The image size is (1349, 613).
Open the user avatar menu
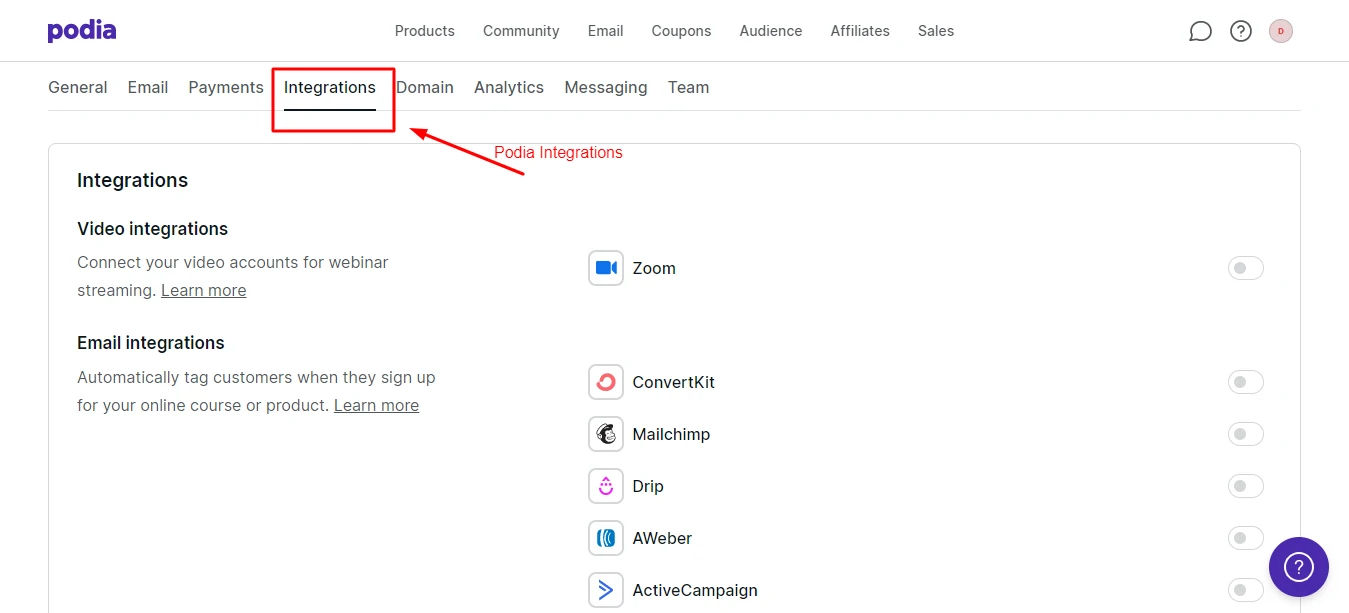[1281, 31]
